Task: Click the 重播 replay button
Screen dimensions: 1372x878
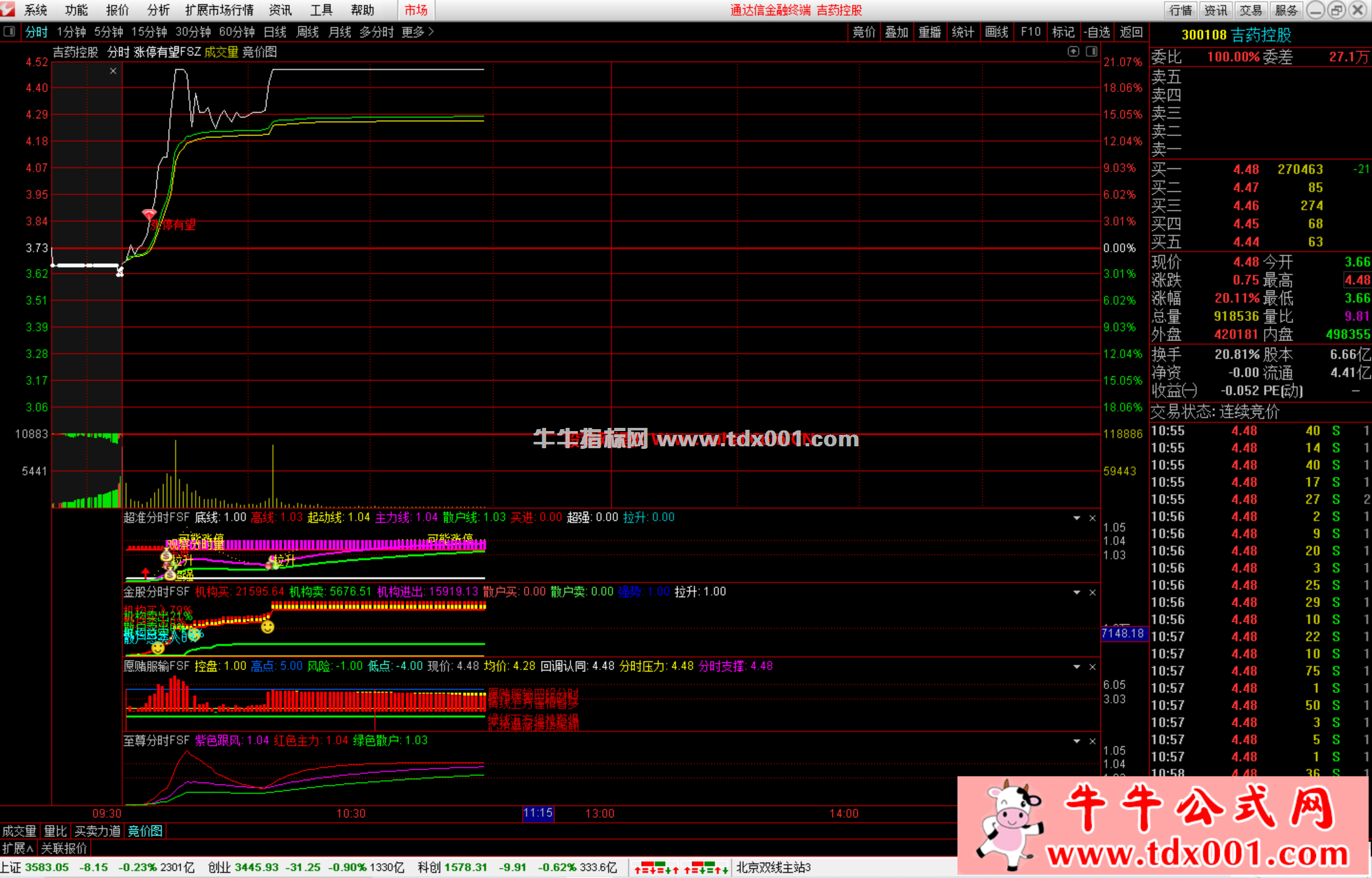Action: click(930, 32)
